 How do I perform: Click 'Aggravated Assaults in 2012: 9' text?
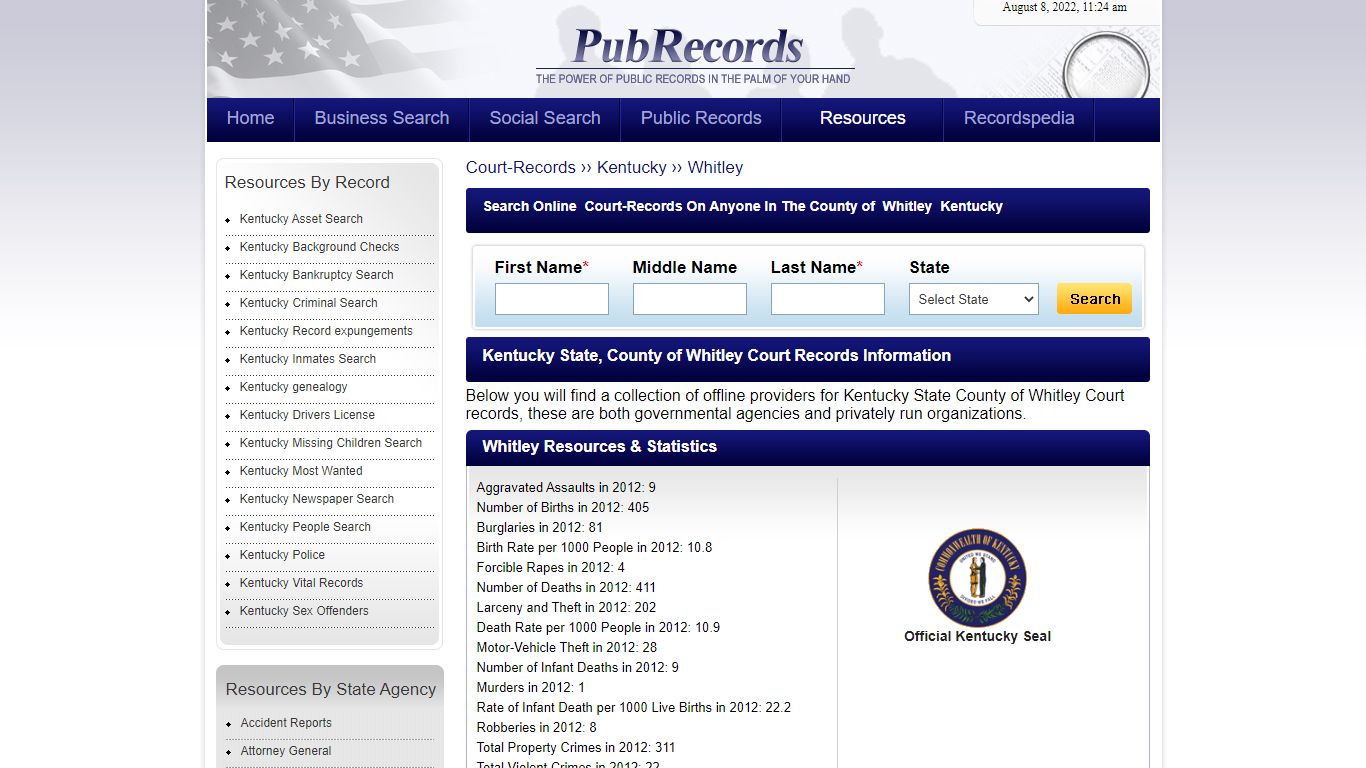tap(566, 488)
